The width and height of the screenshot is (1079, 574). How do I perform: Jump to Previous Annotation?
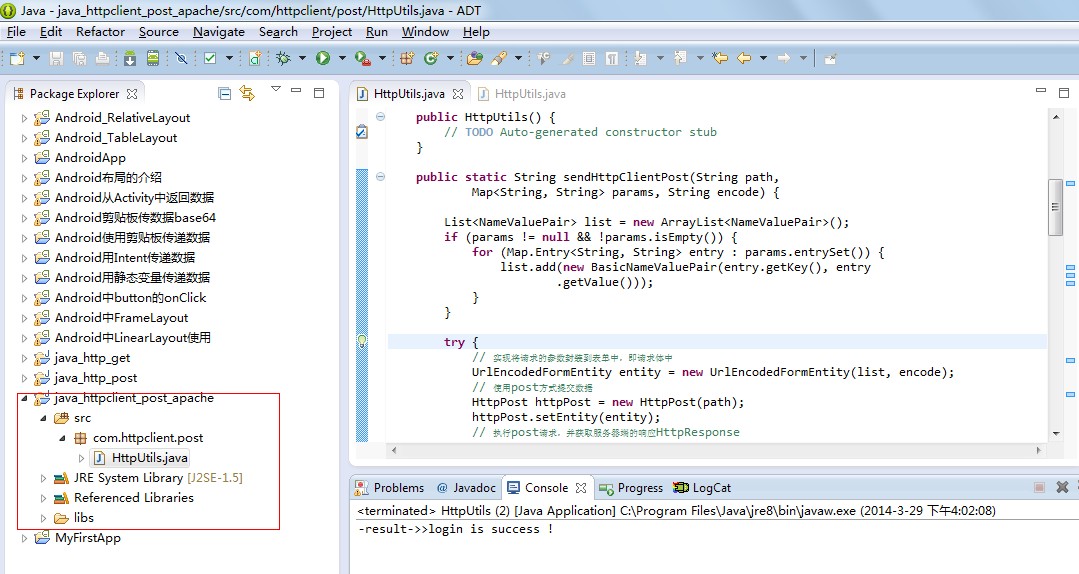(x=680, y=59)
